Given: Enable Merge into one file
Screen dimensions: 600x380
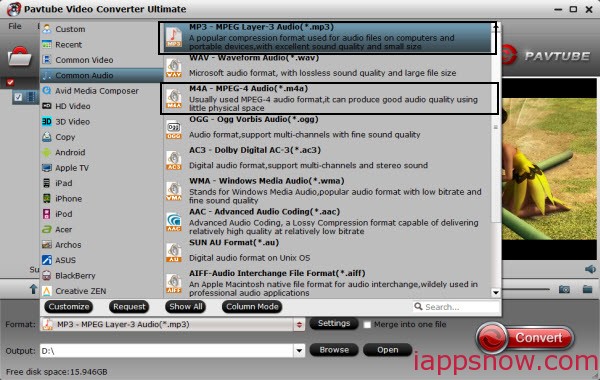Looking at the screenshot, I should pyautogui.click(x=367, y=325).
